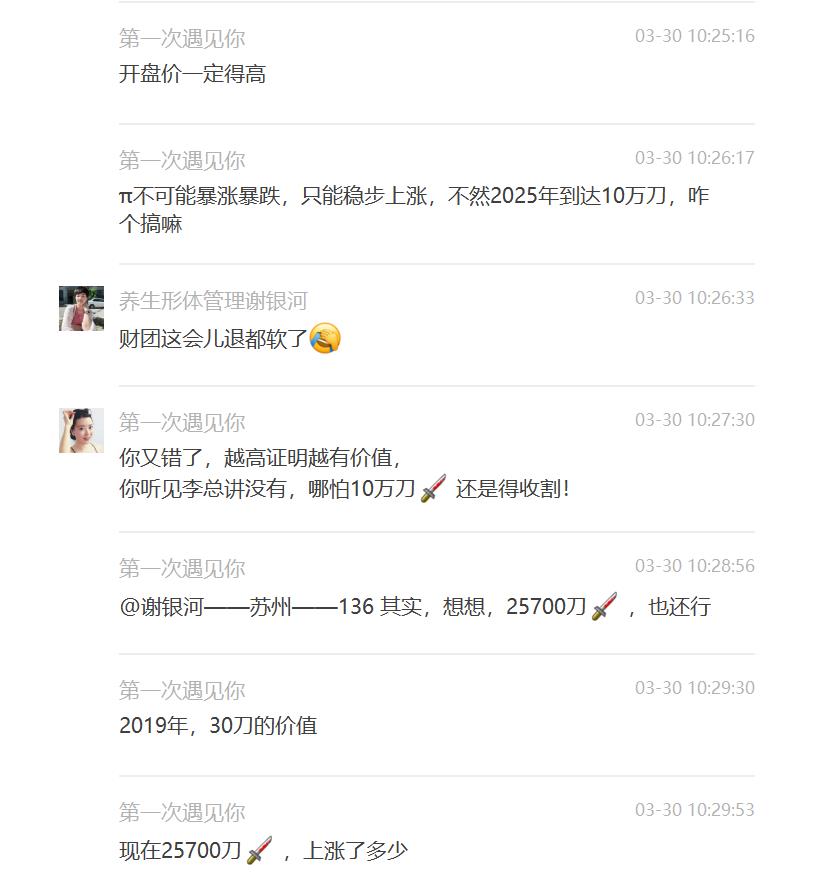Click timestamp 03-30 10:28:56
The width and height of the screenshot is (817, 881).
pyautogui.click(x=695, y=565)
